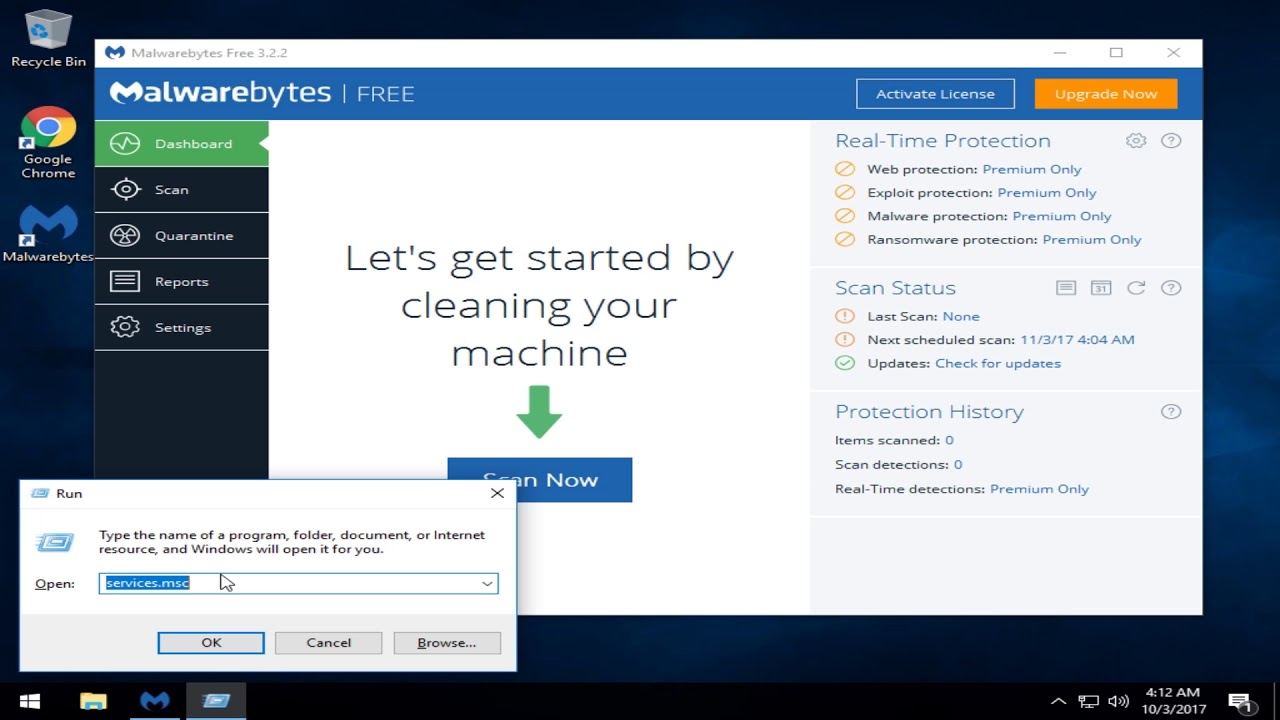Image resolution: width=1280 pixels, height=720 pixels.
Task: Click Web protection Premium Only link
Action: pyautogui.click(x=1032, y=169)
